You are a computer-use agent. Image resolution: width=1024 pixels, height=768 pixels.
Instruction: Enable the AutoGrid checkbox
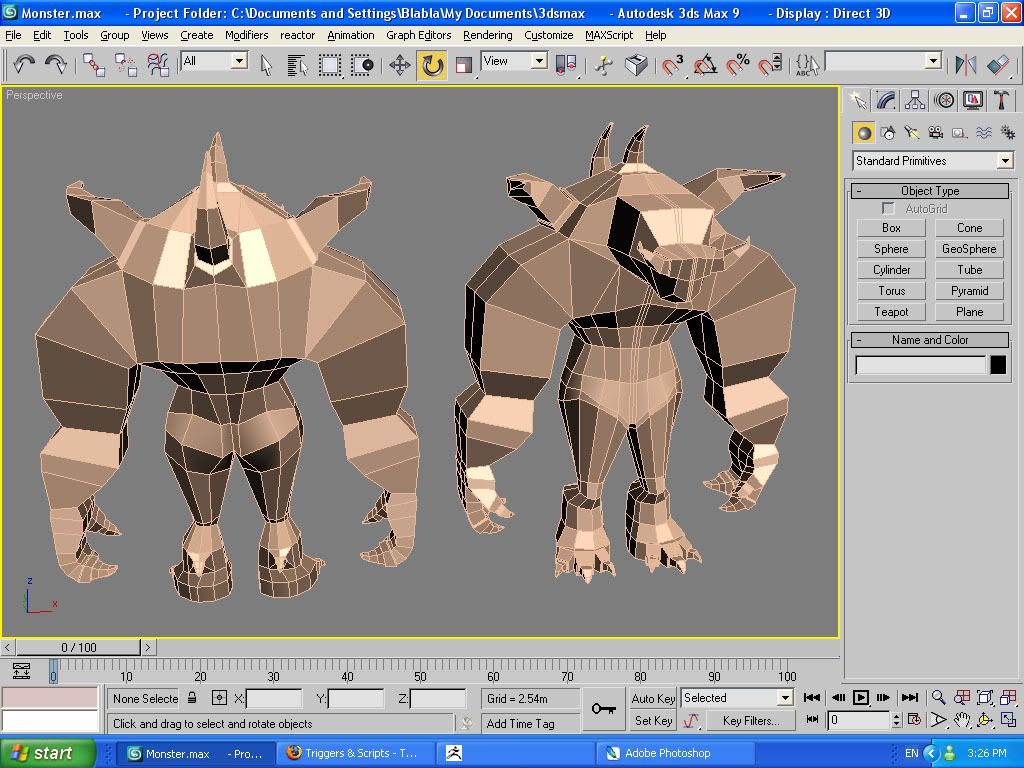(888, 208)
